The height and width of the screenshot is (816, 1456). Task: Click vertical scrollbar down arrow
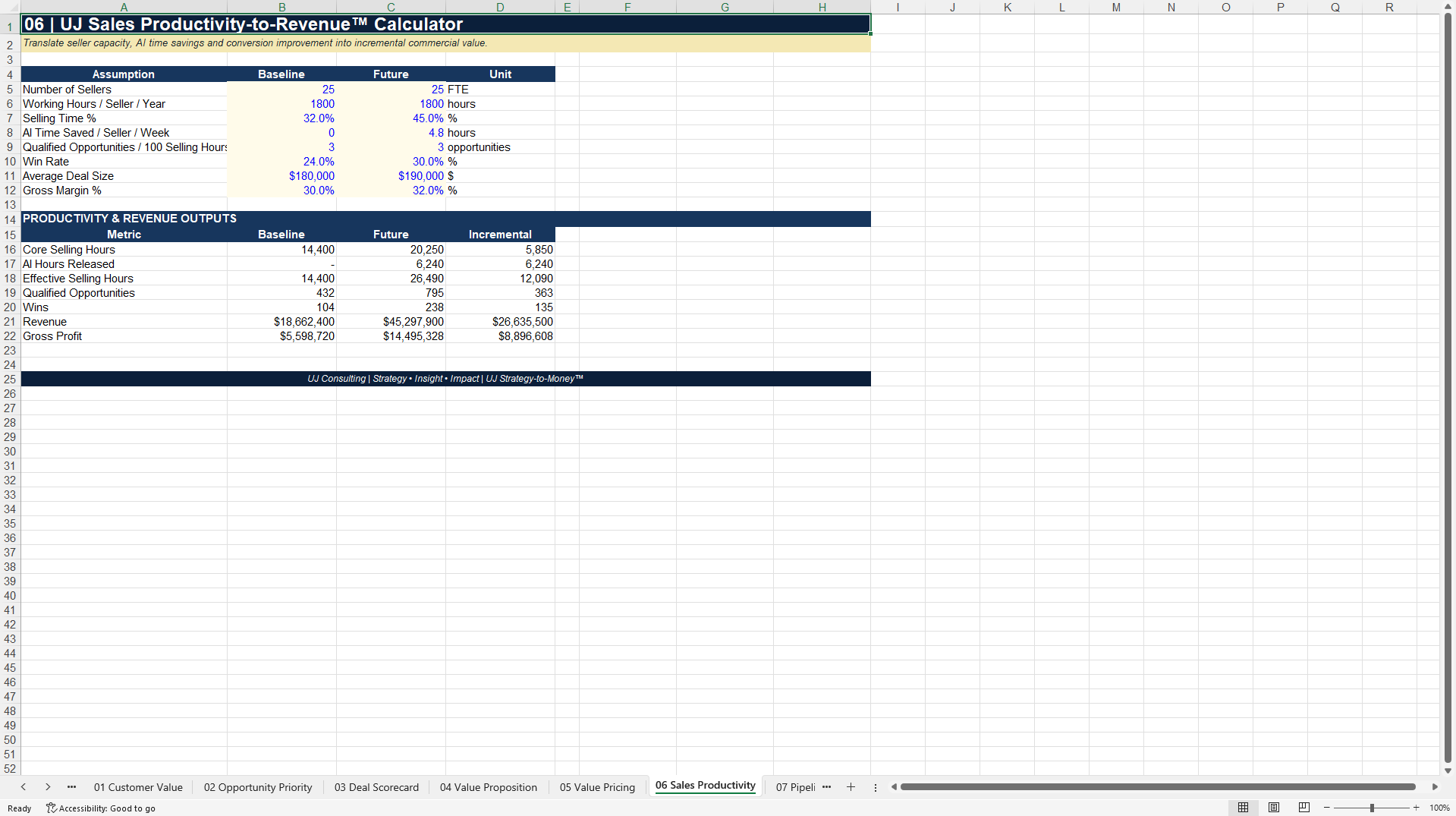pos(1448,770)
